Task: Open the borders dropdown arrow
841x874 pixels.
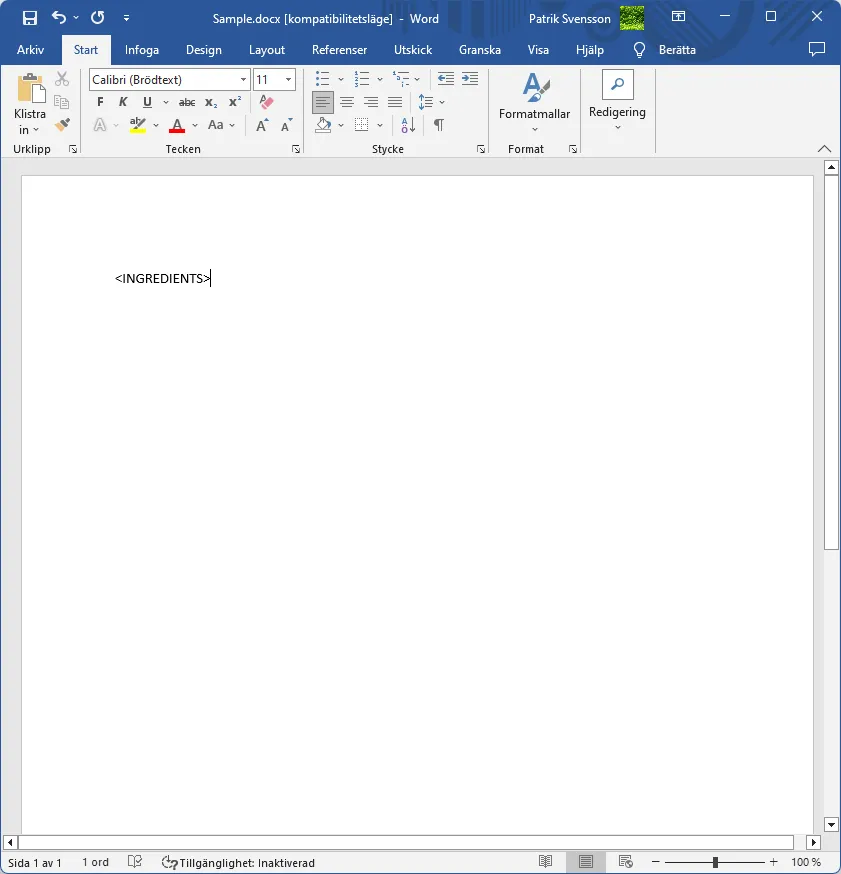Action: [380, 125]
